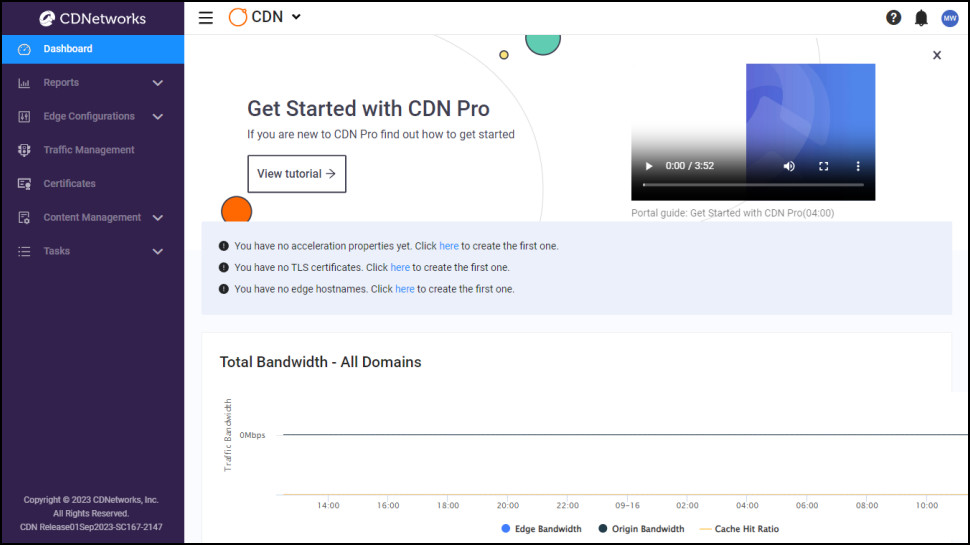Close the Get Started banner

pyautogui.click(x=937, y=55)
